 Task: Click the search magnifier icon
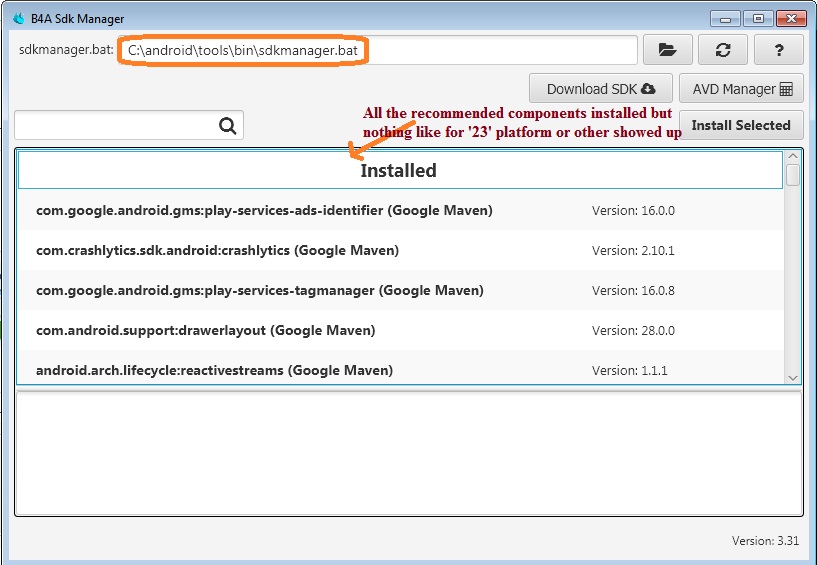coord(227,126)
